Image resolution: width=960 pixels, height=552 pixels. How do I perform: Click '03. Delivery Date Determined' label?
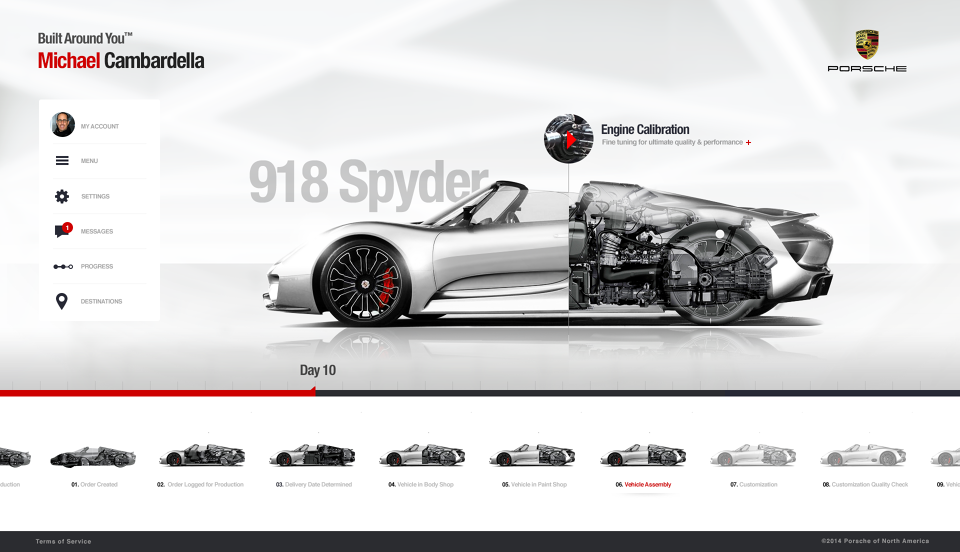[x=314, y=485]
